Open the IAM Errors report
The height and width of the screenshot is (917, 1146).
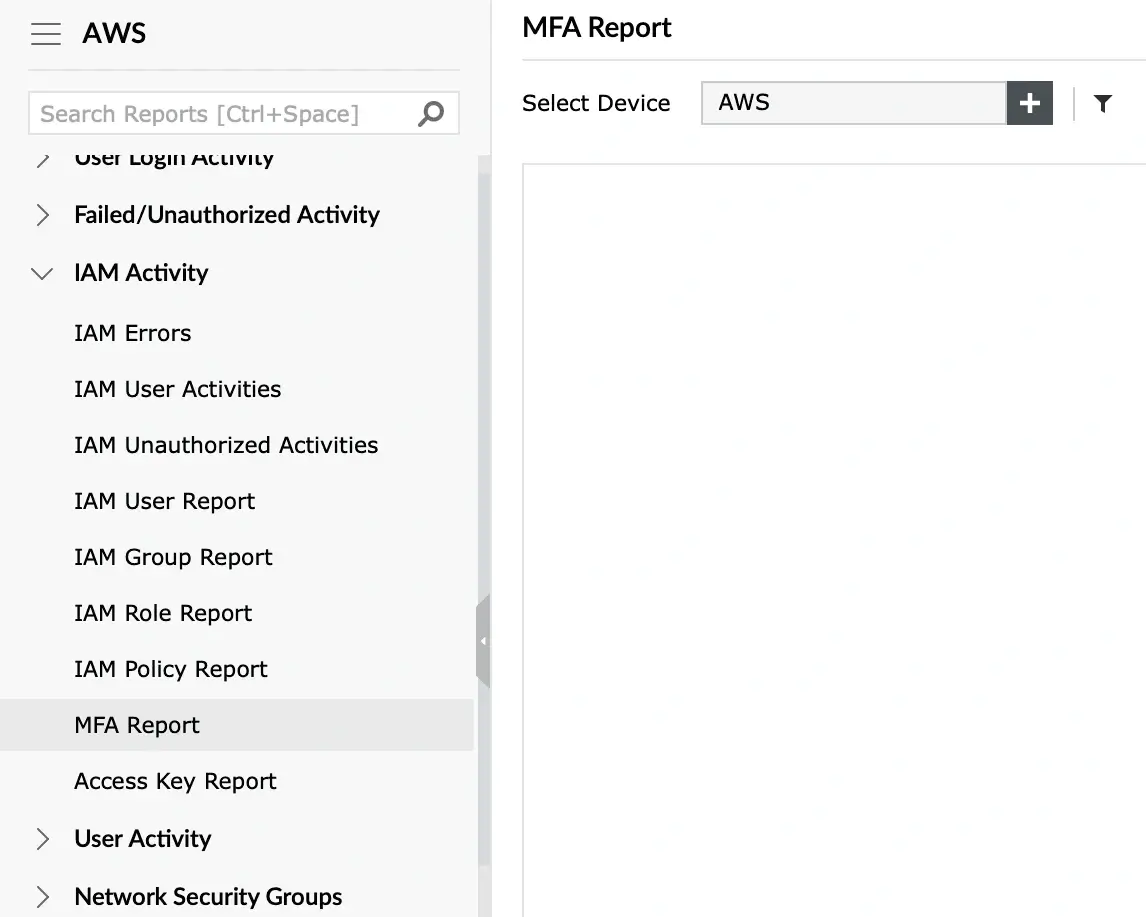pyautogui.click(x=132, y=333)
